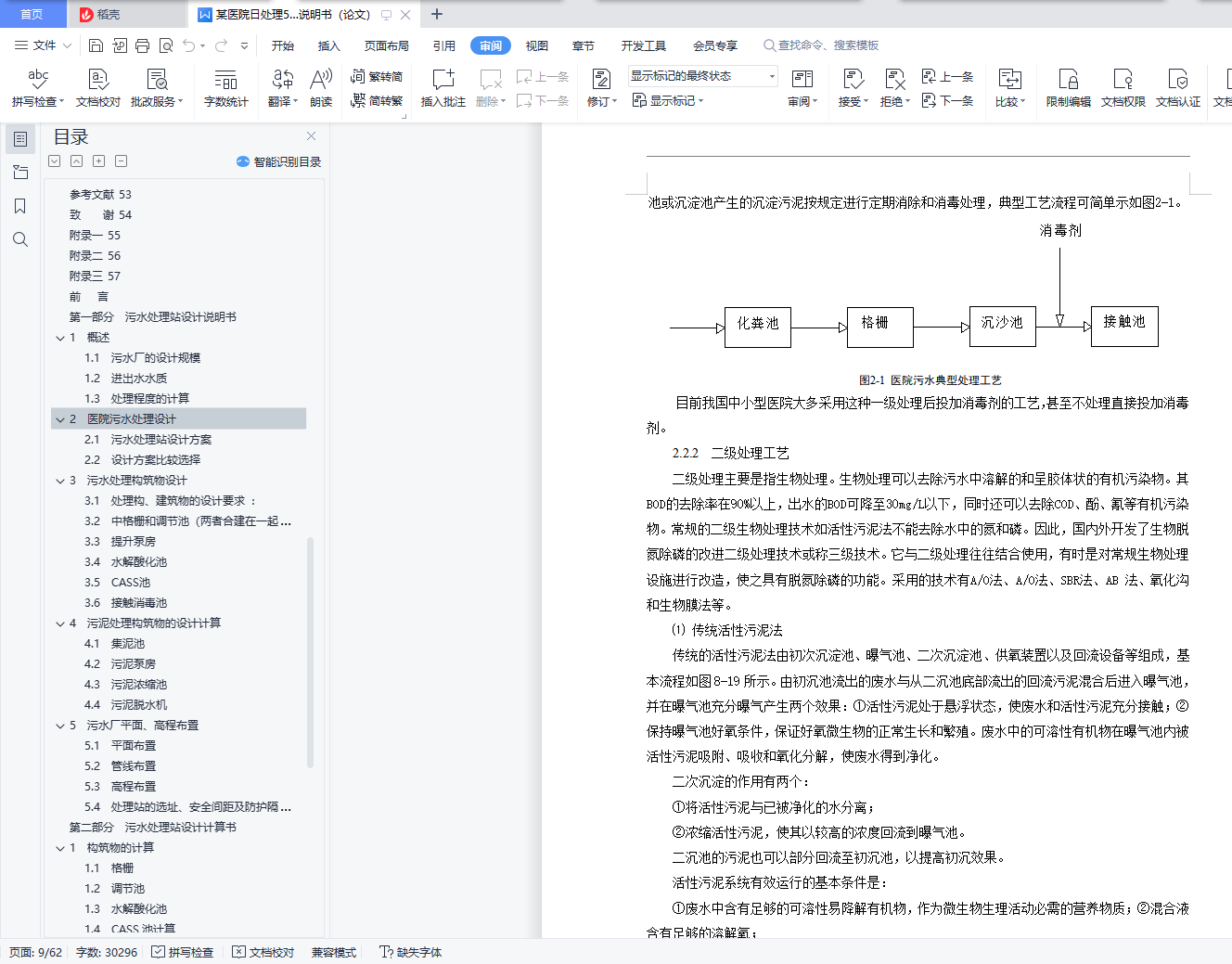Convert text with 简转繁

[x=377, y=100]
